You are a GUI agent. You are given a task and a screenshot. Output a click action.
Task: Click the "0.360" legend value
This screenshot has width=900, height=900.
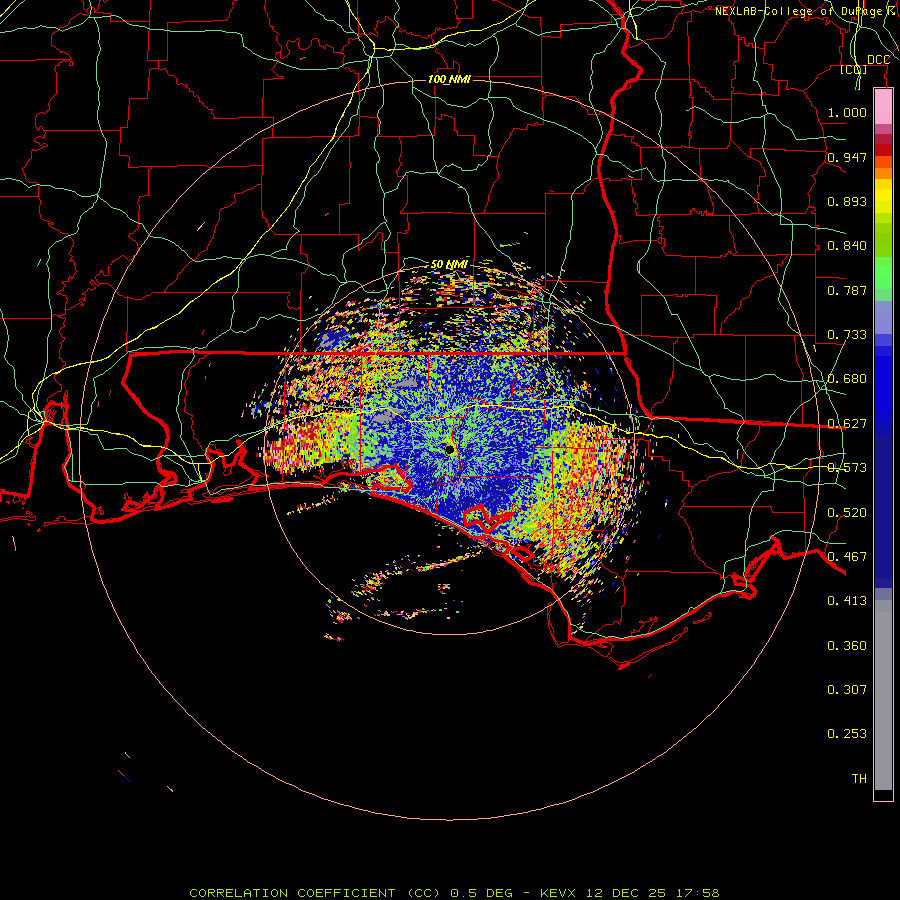tap(847, 646)
